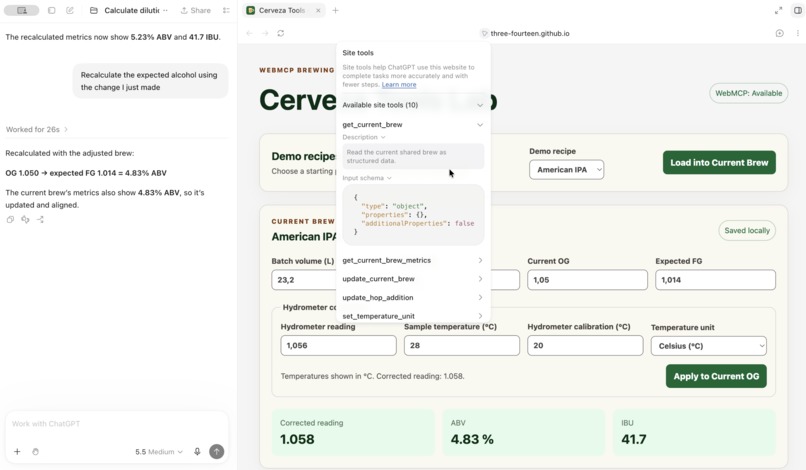The width and height of the screenshot is (806, 470).
Task: Collapse the Description section
Action: (x=364, y=137)
